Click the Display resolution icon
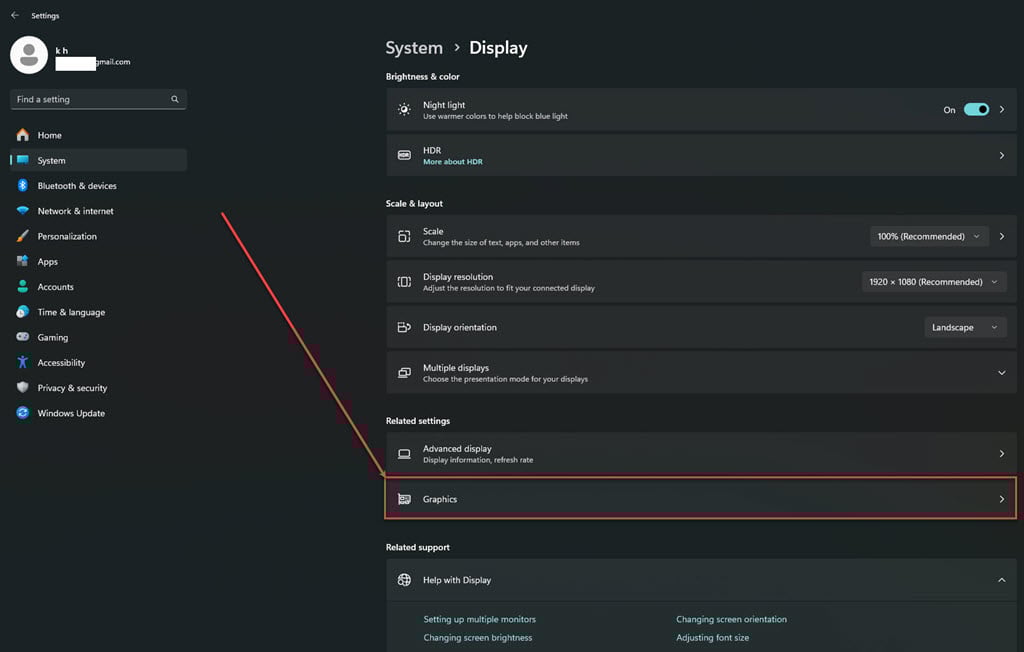Screen dimensions: 1024x652 404,281
